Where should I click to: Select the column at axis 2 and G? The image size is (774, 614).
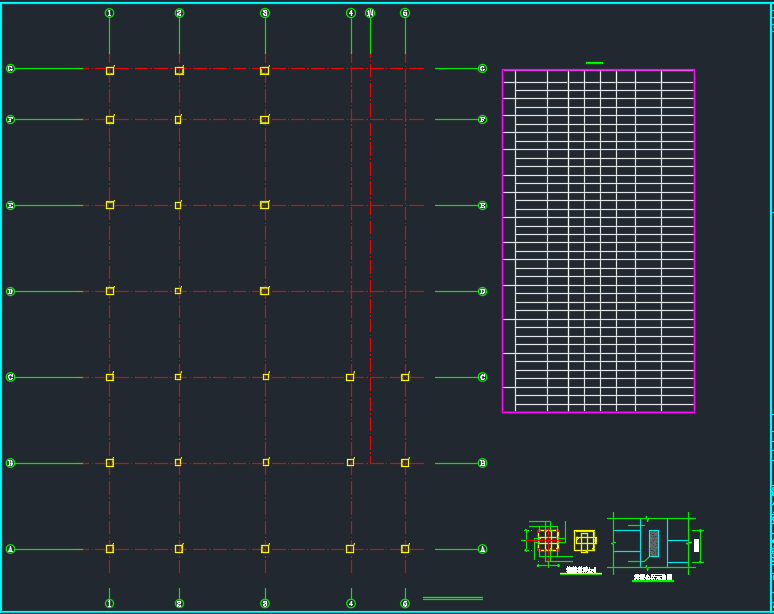179,71
